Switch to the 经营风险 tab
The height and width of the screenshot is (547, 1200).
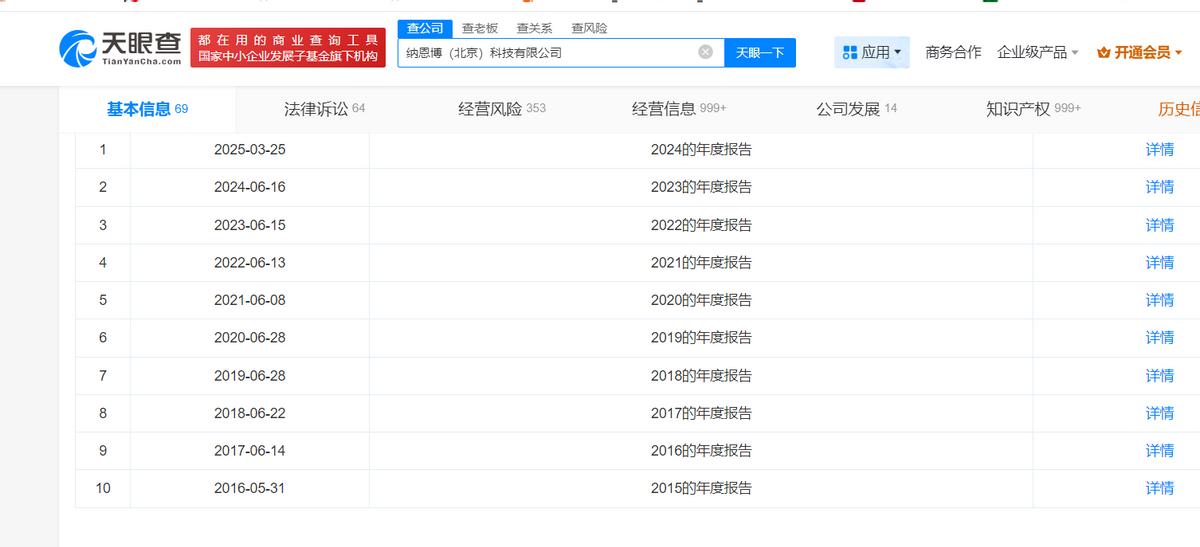tap(501, 109)
